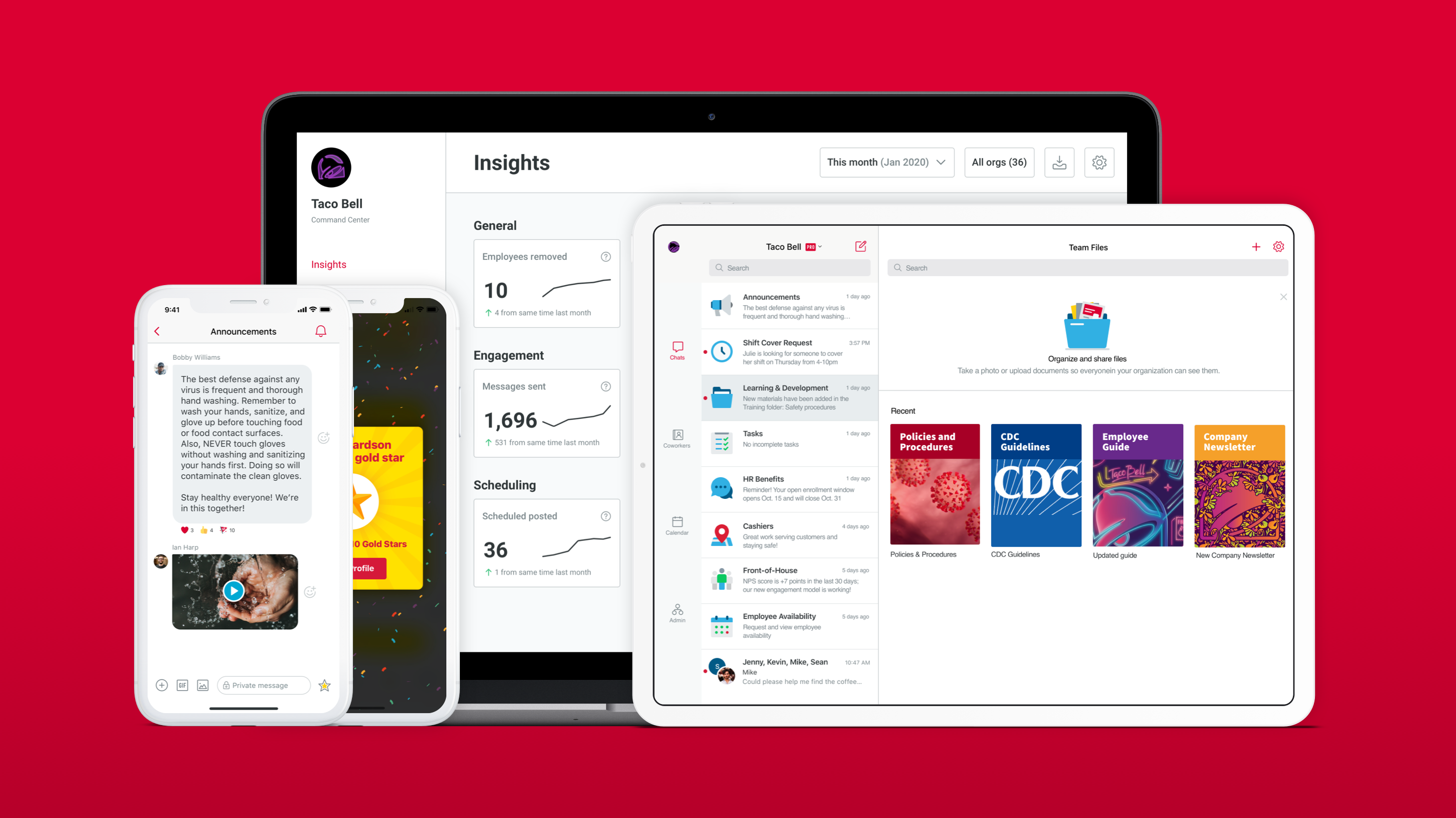1456x818 pixels.
Task: Click the download insights button
Action: [1060, 162]
